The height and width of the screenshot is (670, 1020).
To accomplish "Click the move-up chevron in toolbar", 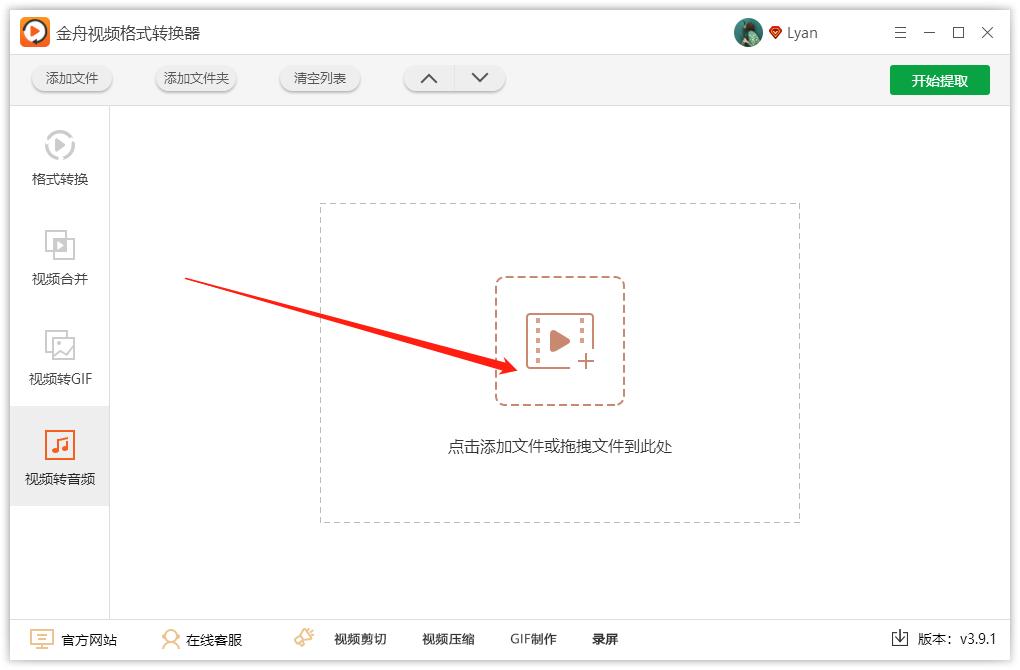I will point(428,77).
